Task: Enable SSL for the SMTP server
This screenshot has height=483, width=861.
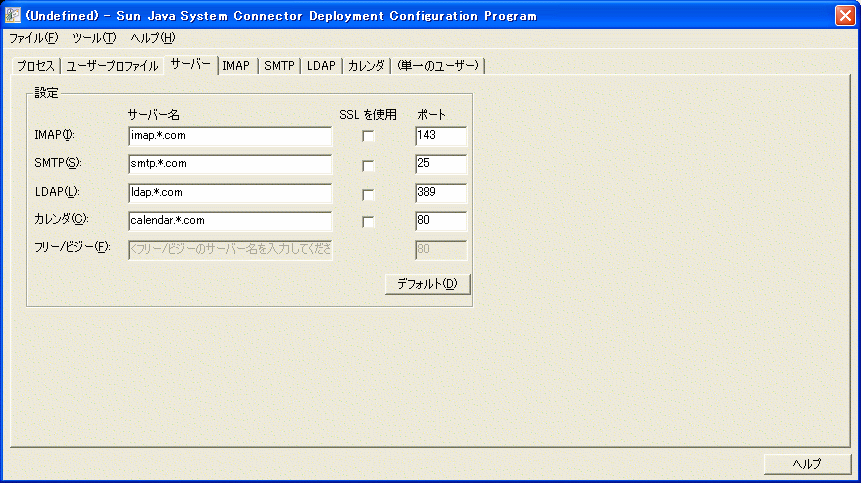Action: coord(368,165)
